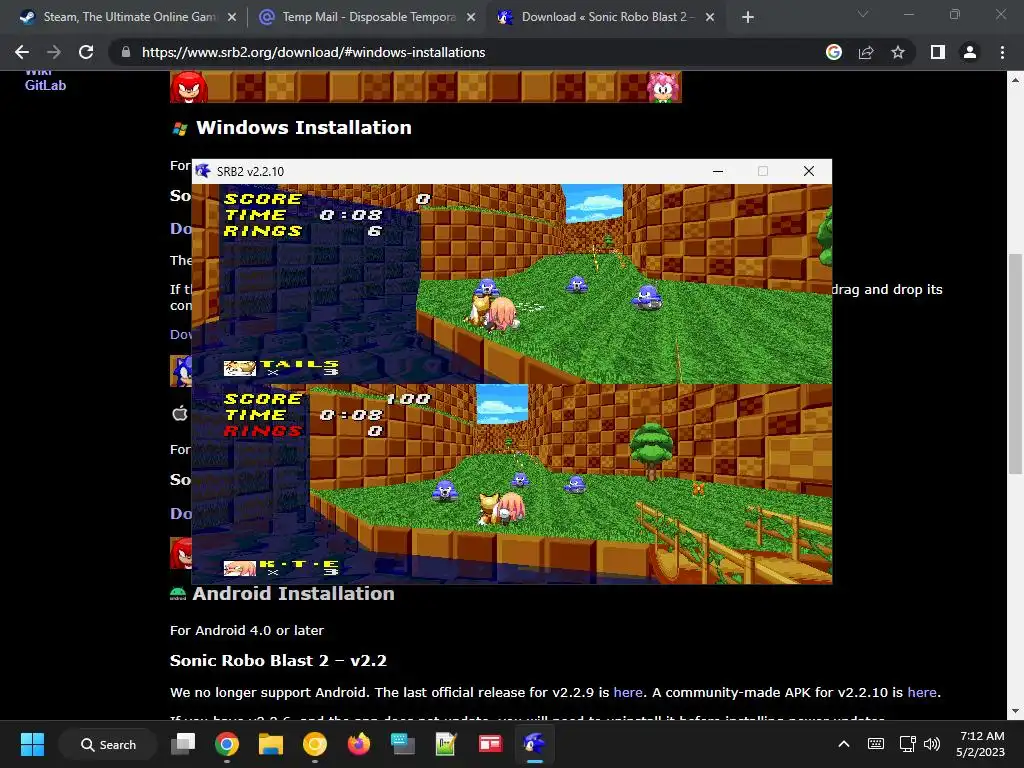Bookmark this page with the star icon
This screenshot has height=768, width=1024.
coord(898,52)
